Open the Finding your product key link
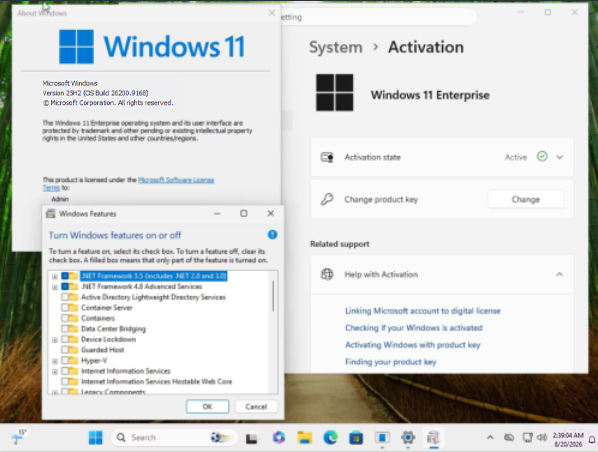The height and width of the screenshot is (452, 598). pyautogui.click(x=391, y=362)
